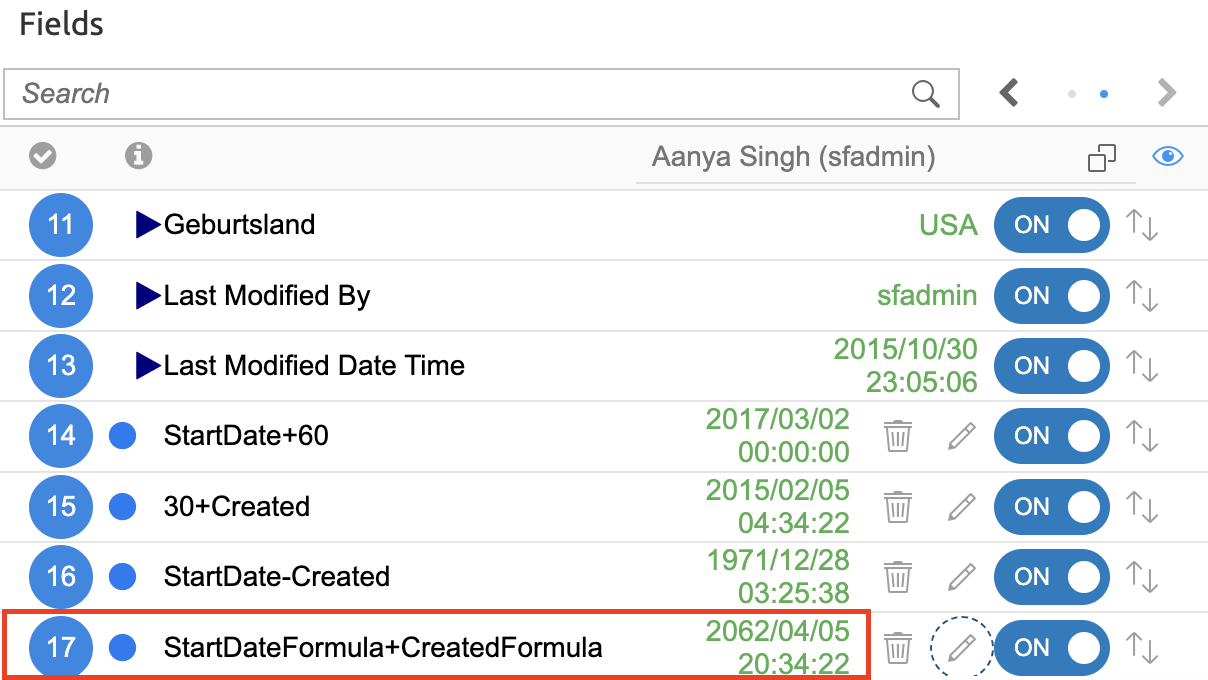1208x680 pixels.
Task: Click the check-all circle in header
Action: click(43, 155)
